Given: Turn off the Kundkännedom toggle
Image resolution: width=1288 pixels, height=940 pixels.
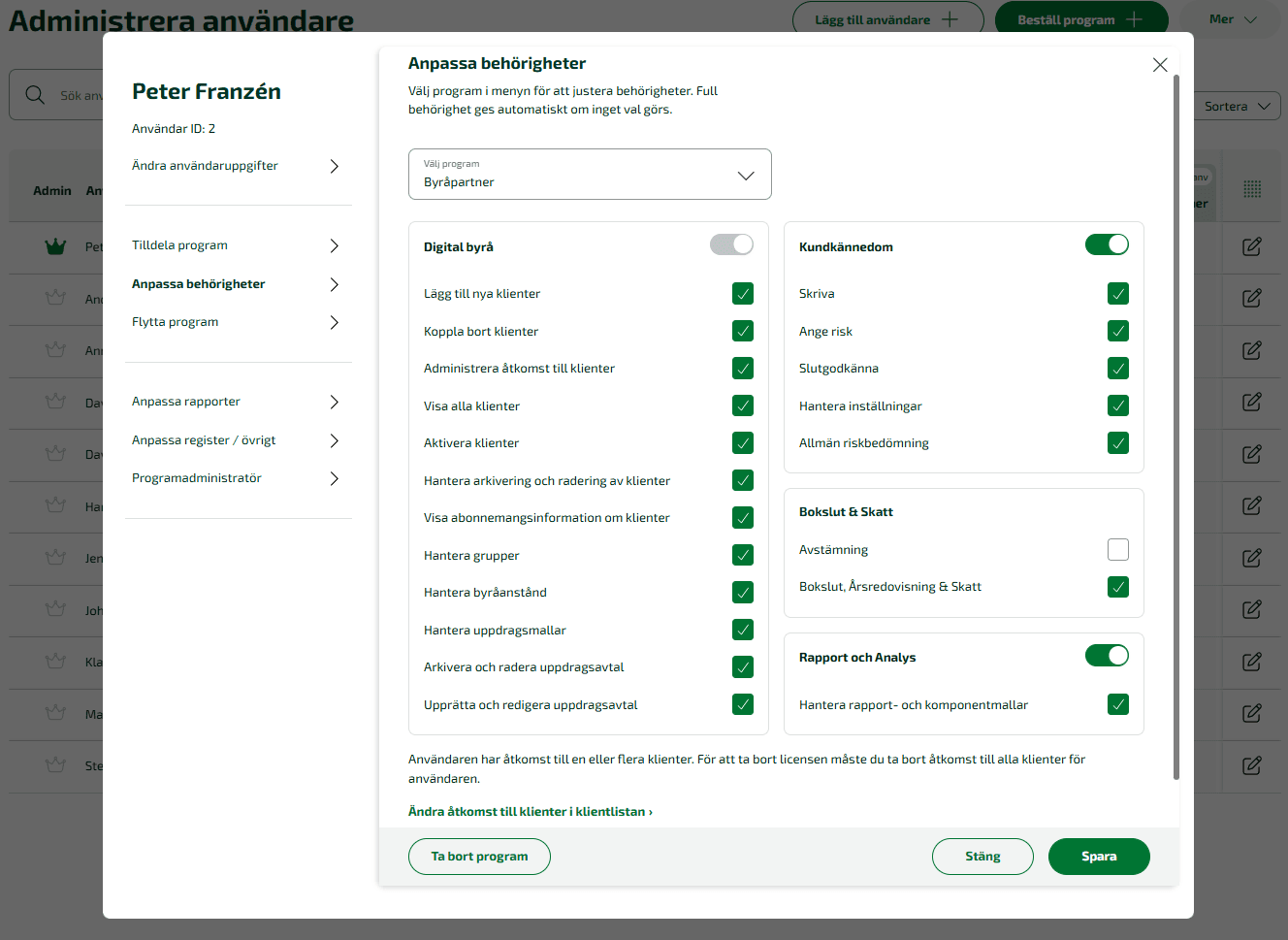Looking at the screenshot, I should (1107, 244).
